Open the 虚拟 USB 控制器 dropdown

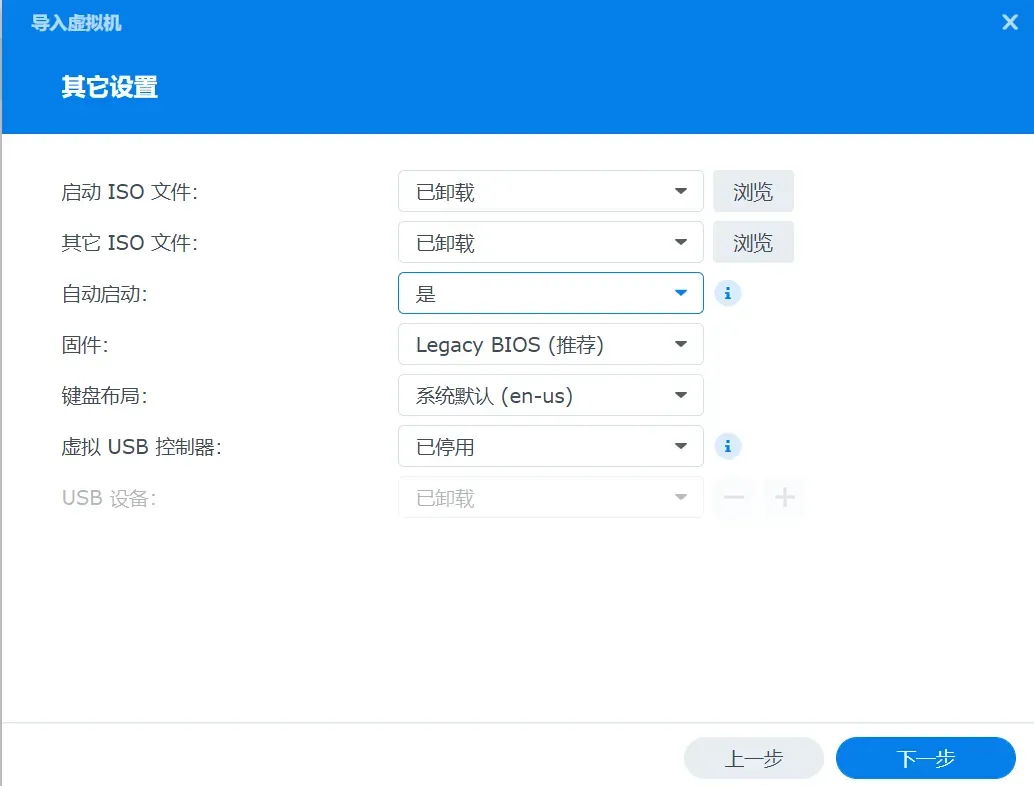[551, 446]
